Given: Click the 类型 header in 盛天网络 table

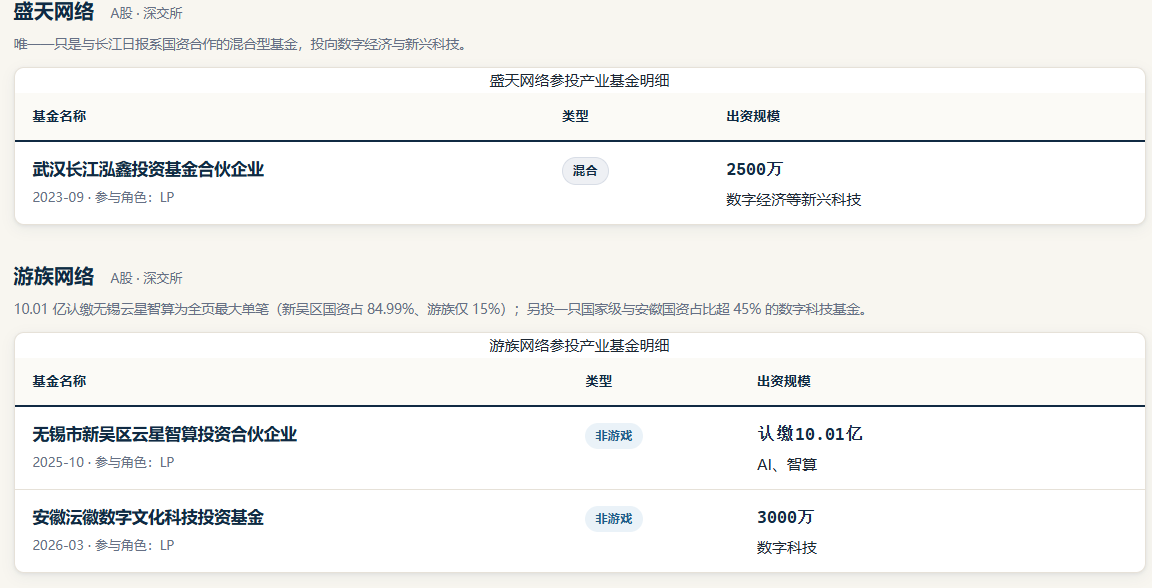Looking at the screenshot, I should pyautogui.click(x=575, y=116).
